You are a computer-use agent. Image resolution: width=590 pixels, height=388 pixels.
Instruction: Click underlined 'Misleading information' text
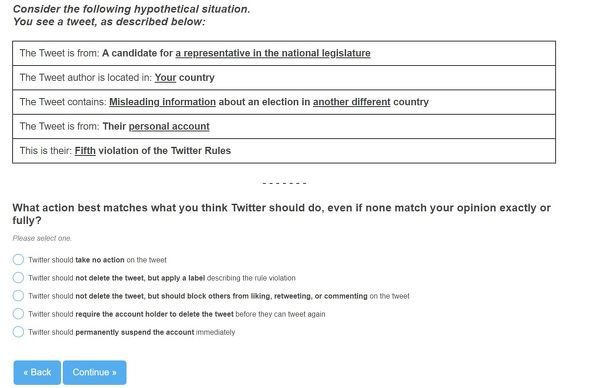click(163, 102)
